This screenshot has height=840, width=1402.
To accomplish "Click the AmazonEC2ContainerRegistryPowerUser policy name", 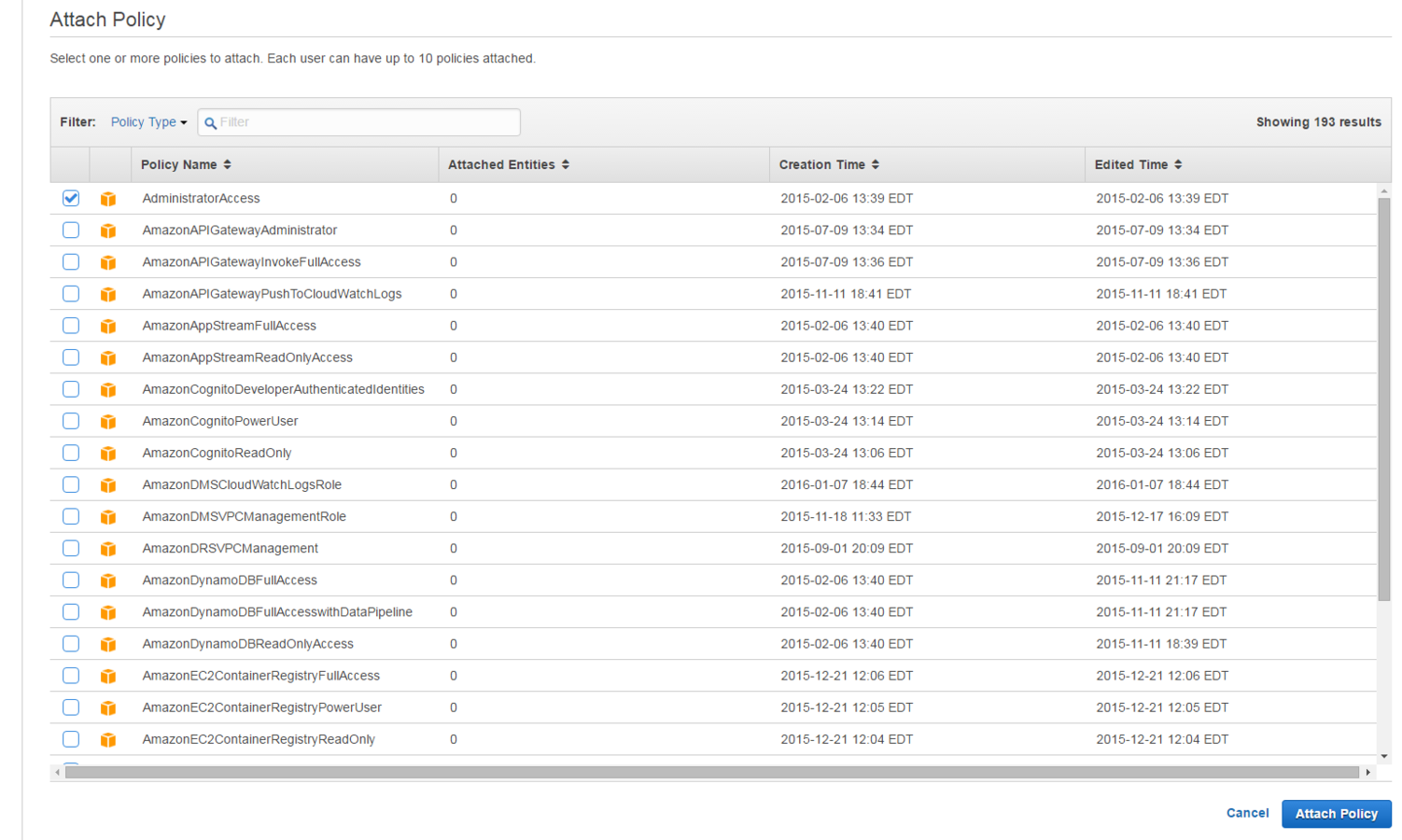I will [x=261, y=707].
